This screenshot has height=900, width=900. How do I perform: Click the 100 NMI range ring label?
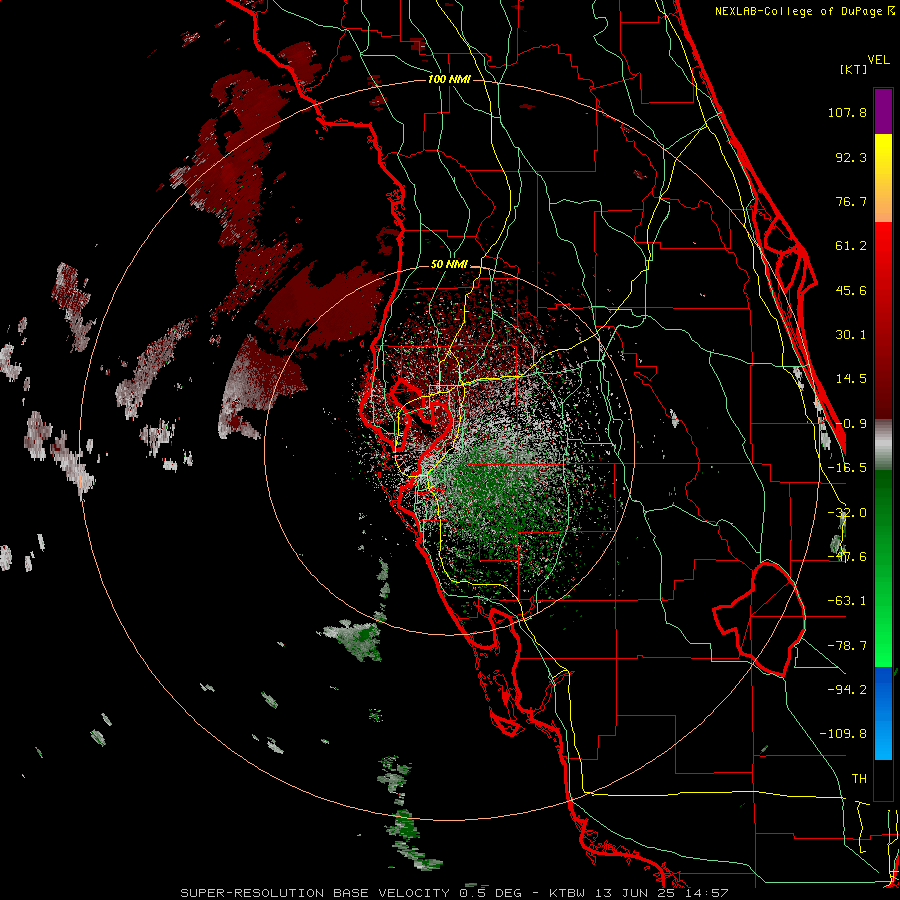(x=449, y=79)
